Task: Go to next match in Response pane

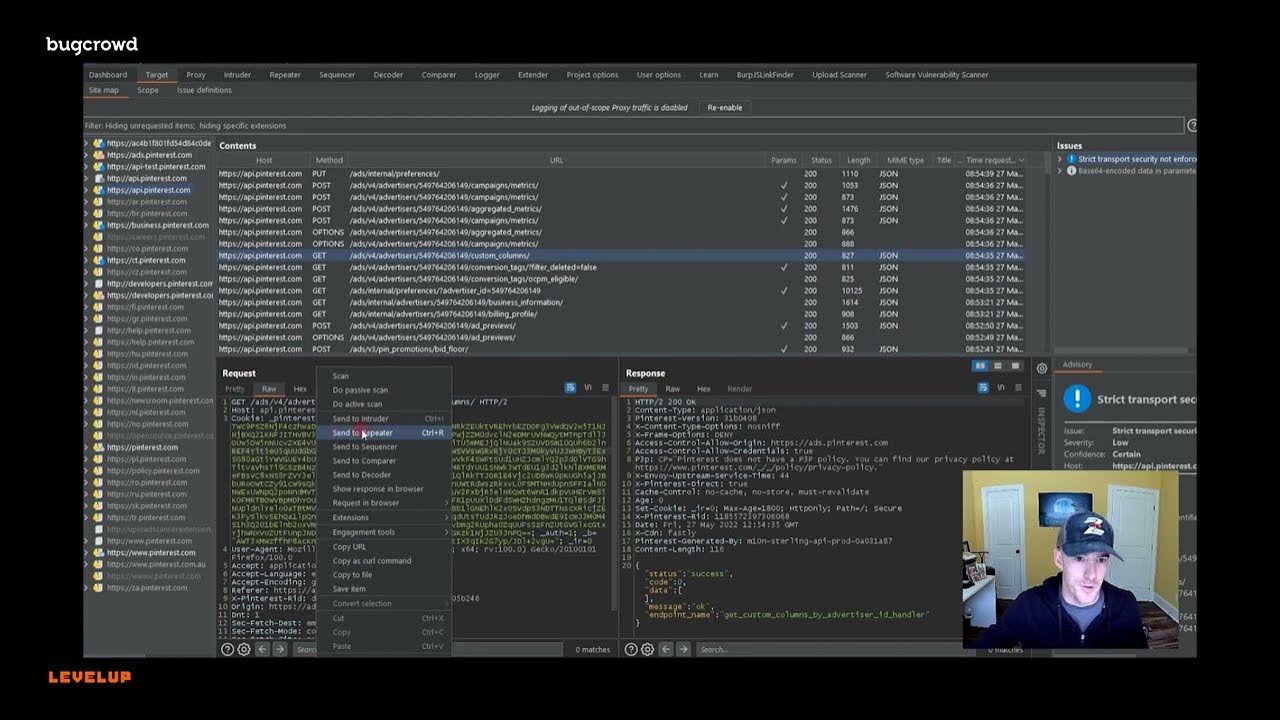Action: tap(683, 650)
